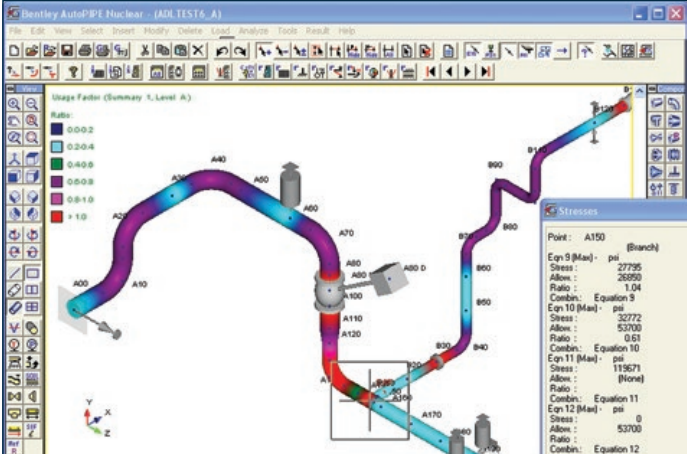Click the (None) allowable entry
Screen dimensions: 687x454
(x=630, y=378)
